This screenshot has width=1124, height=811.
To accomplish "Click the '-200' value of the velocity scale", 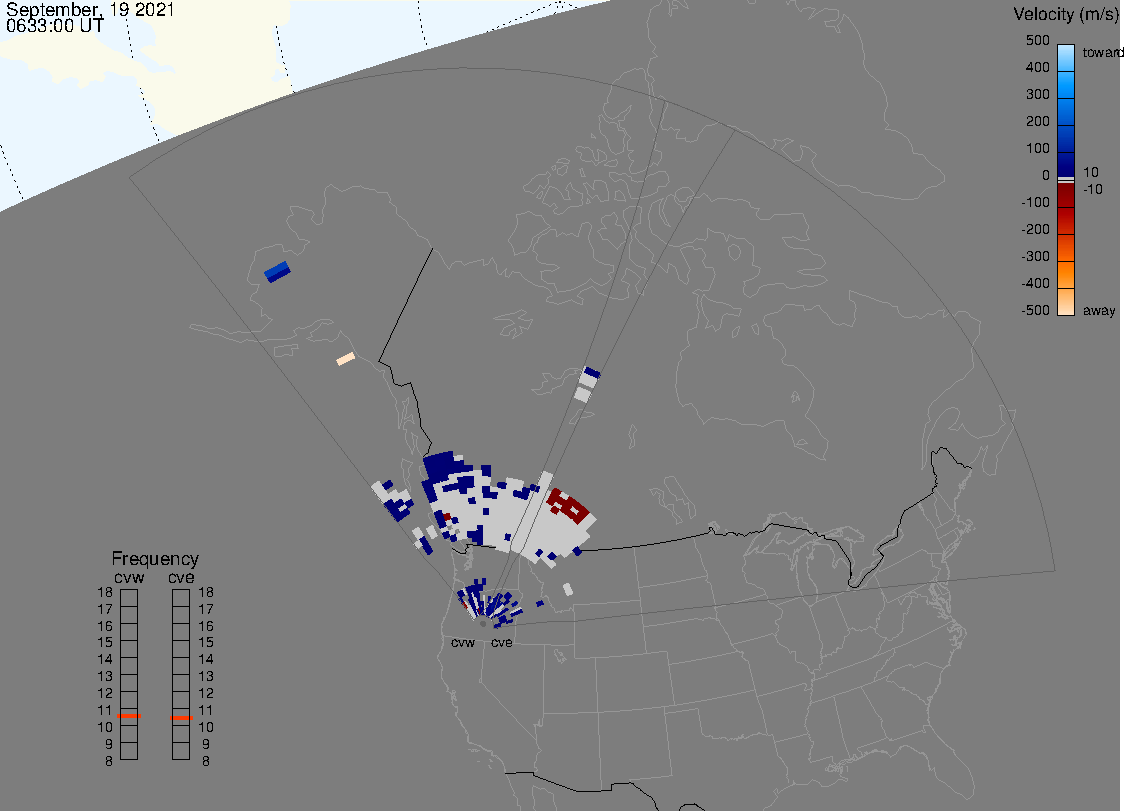I will 1035,229.
